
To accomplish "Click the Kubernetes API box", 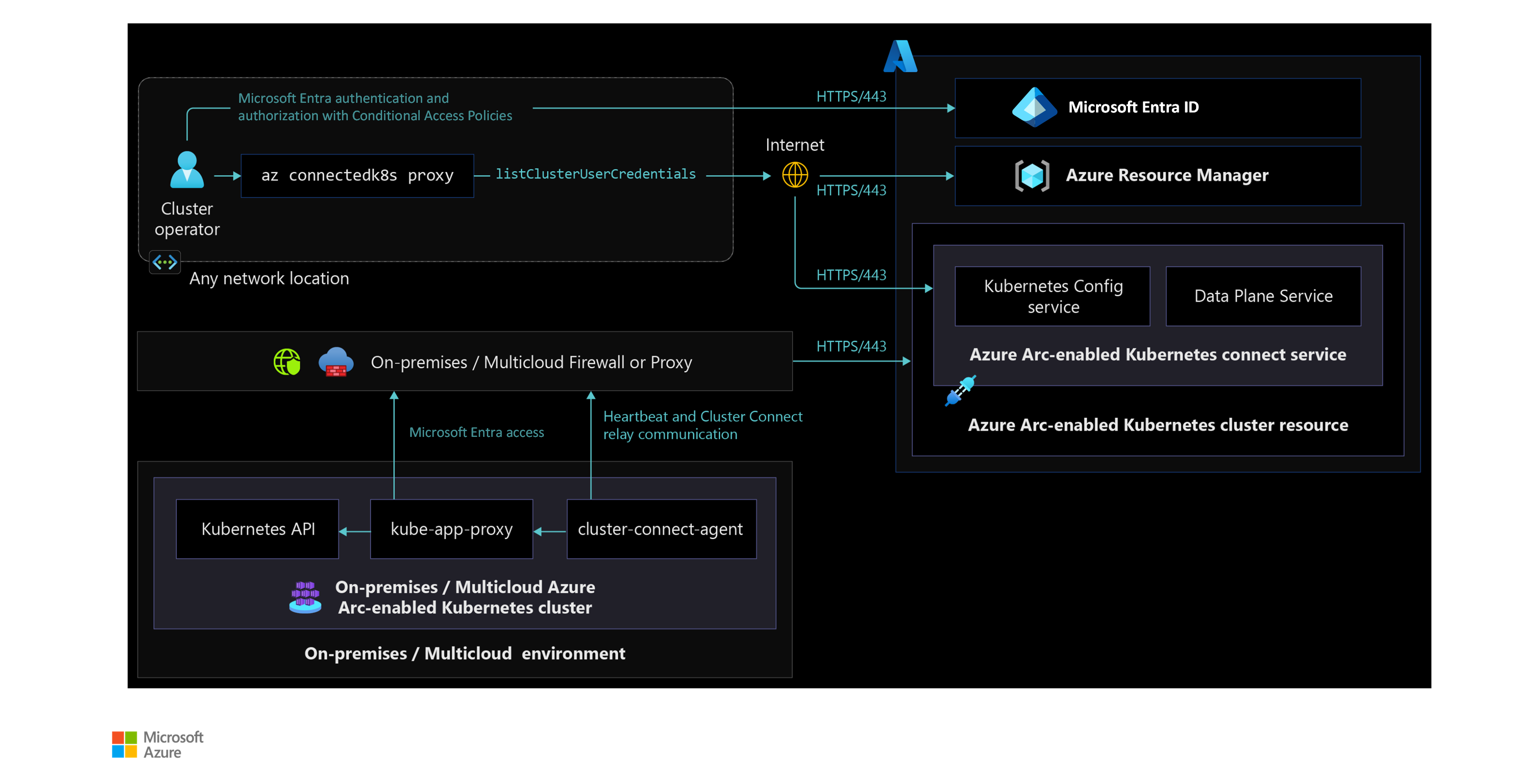I will click(258, 530).
